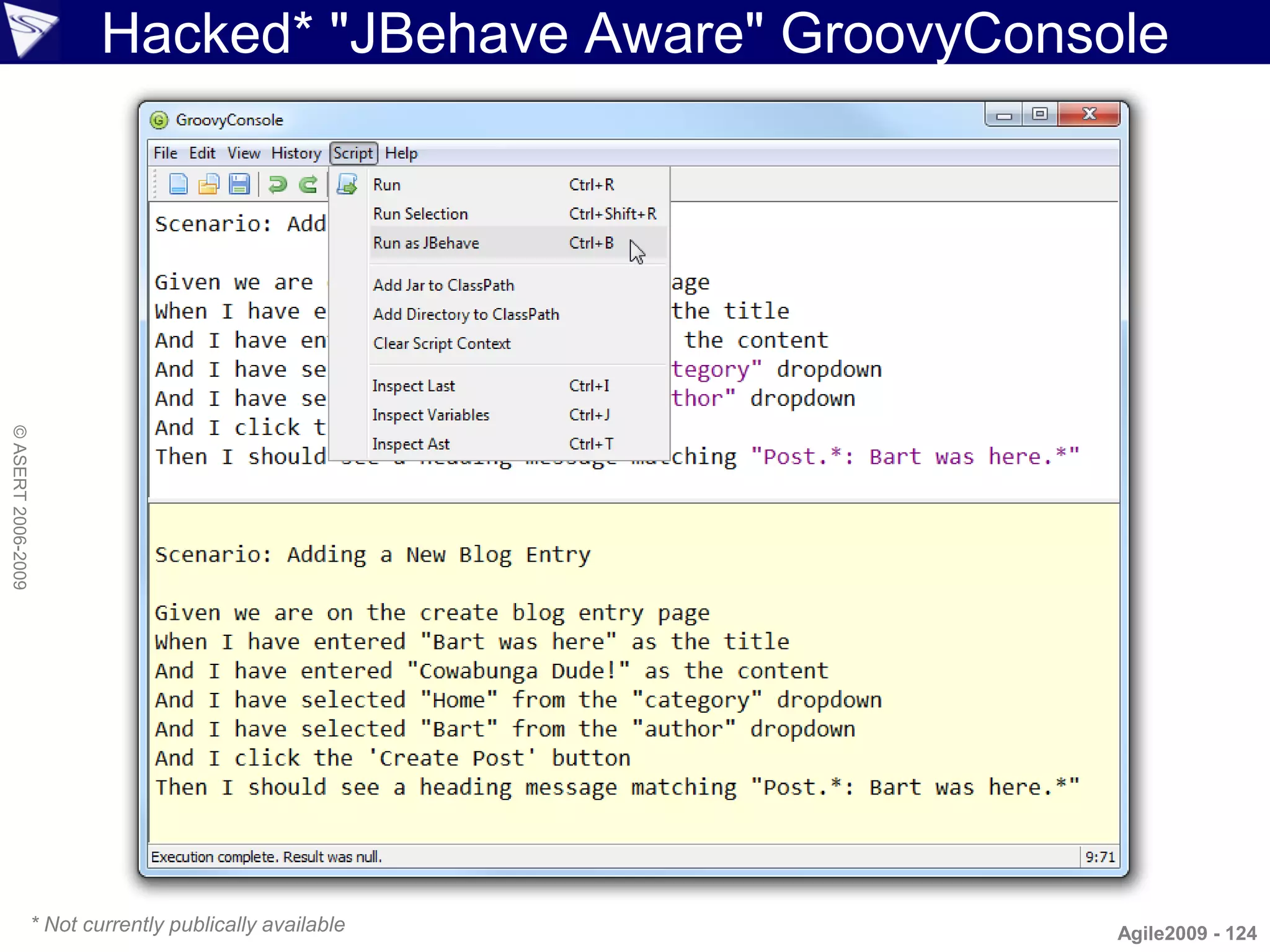1270x952 pixels.
Task: Click output line containing 'Cowabunga Dude!'
Action: click(492, 671)
